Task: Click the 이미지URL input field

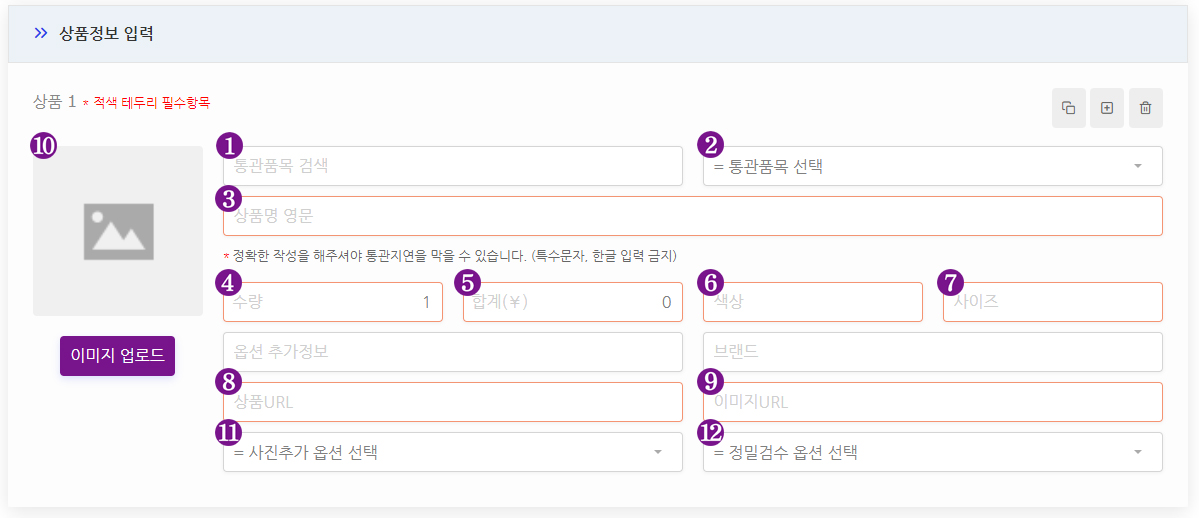Action: (x=933, y=402)
